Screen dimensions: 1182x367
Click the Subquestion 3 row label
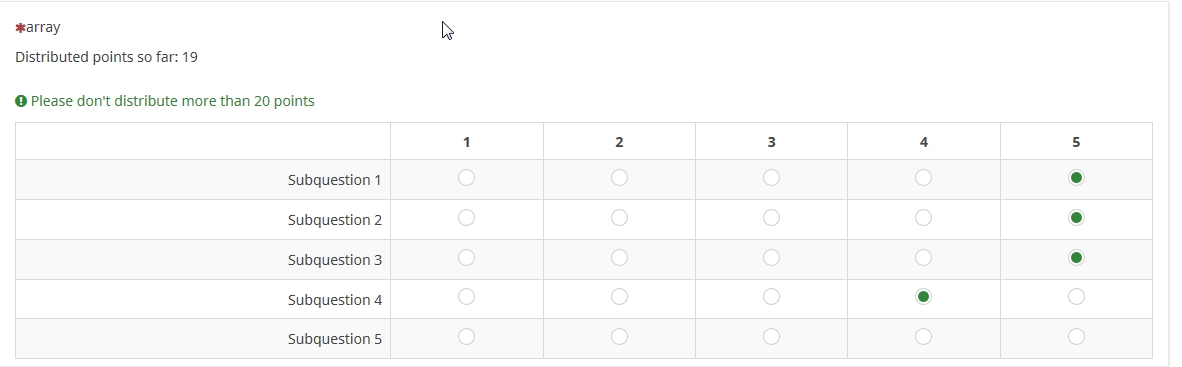(x=335, y=260)
